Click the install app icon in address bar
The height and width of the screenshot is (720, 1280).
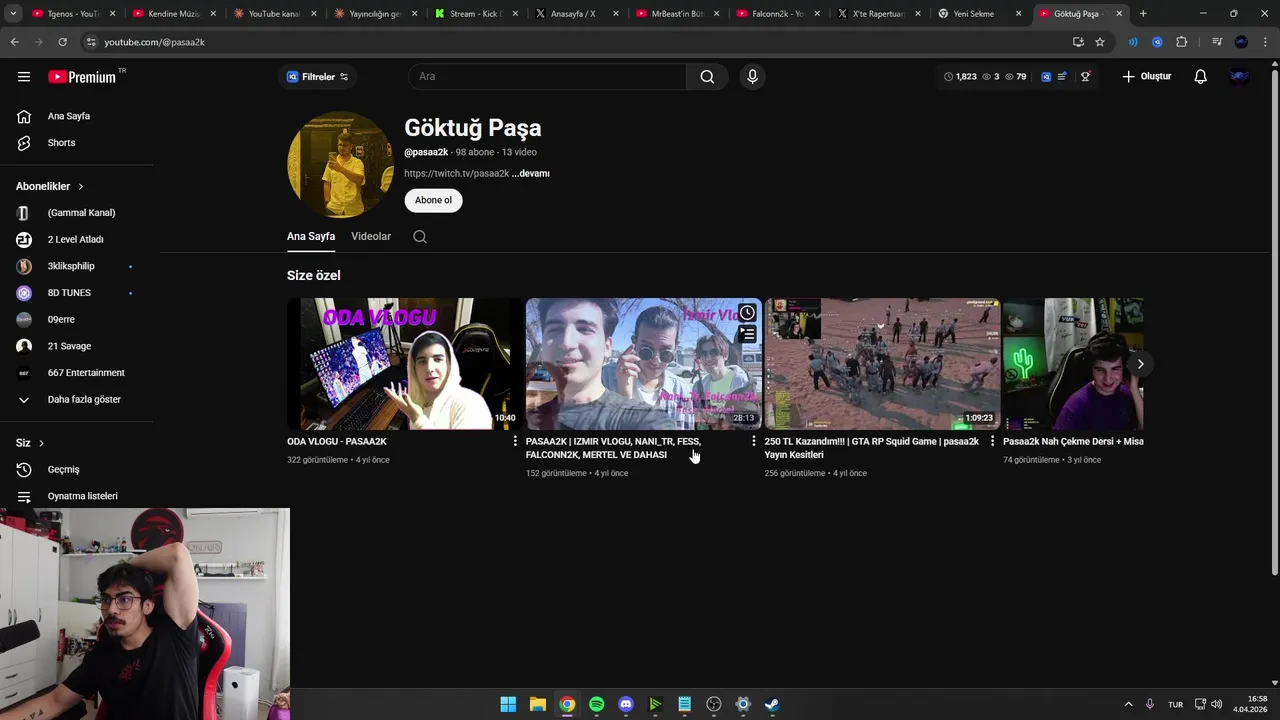[x=1078, y=42]
